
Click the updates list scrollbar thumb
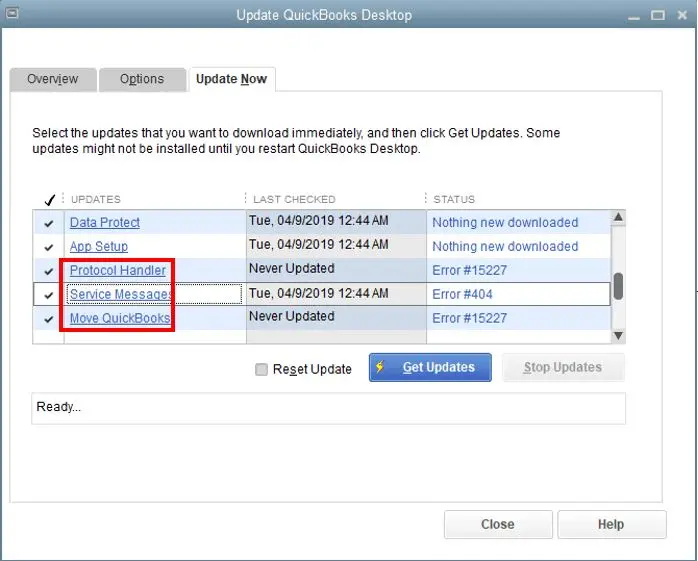tap(618, 286)
